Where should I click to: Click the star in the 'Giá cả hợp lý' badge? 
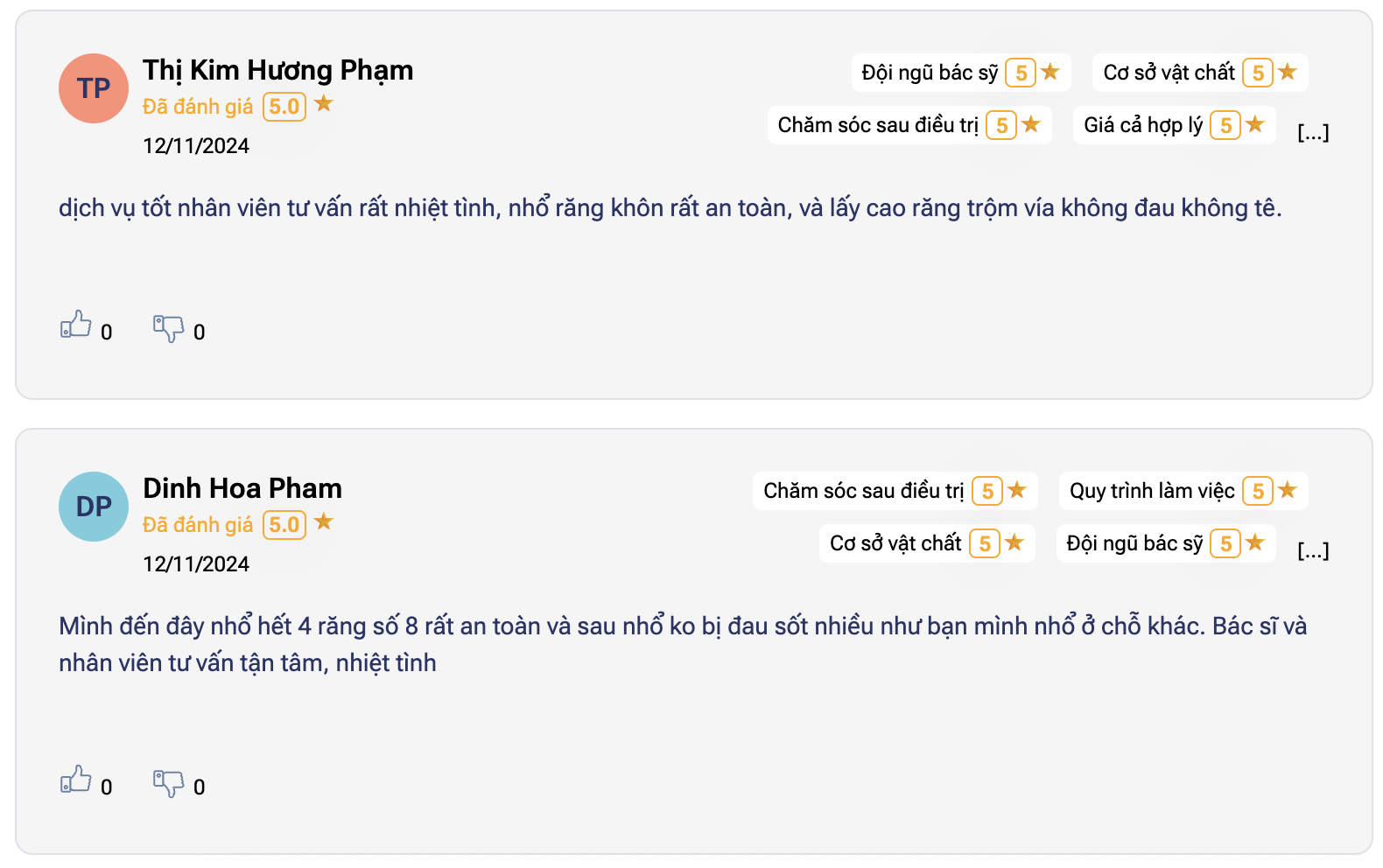pos(1253,125)
